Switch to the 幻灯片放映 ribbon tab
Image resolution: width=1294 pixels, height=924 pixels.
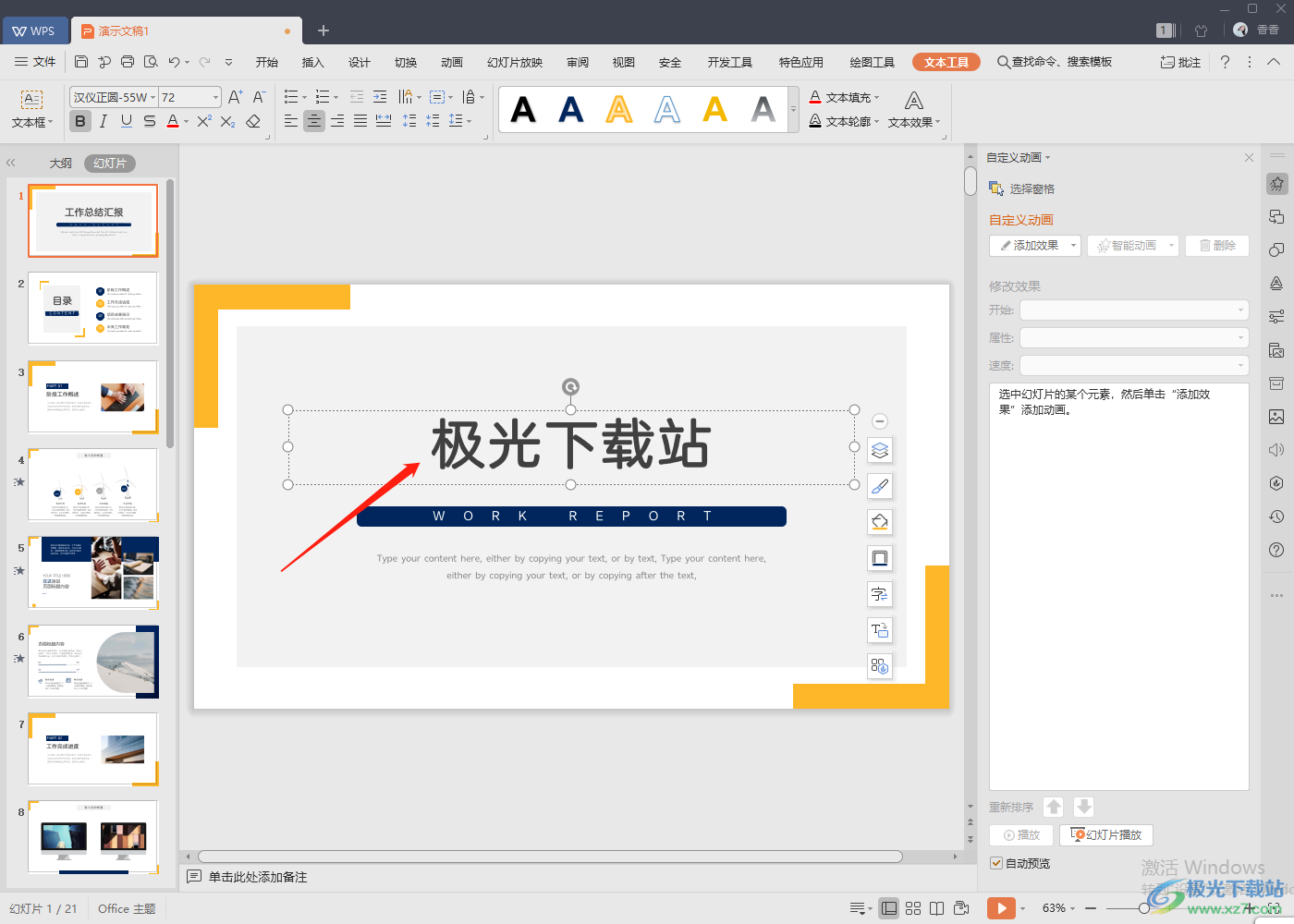[x=515, y=62]
